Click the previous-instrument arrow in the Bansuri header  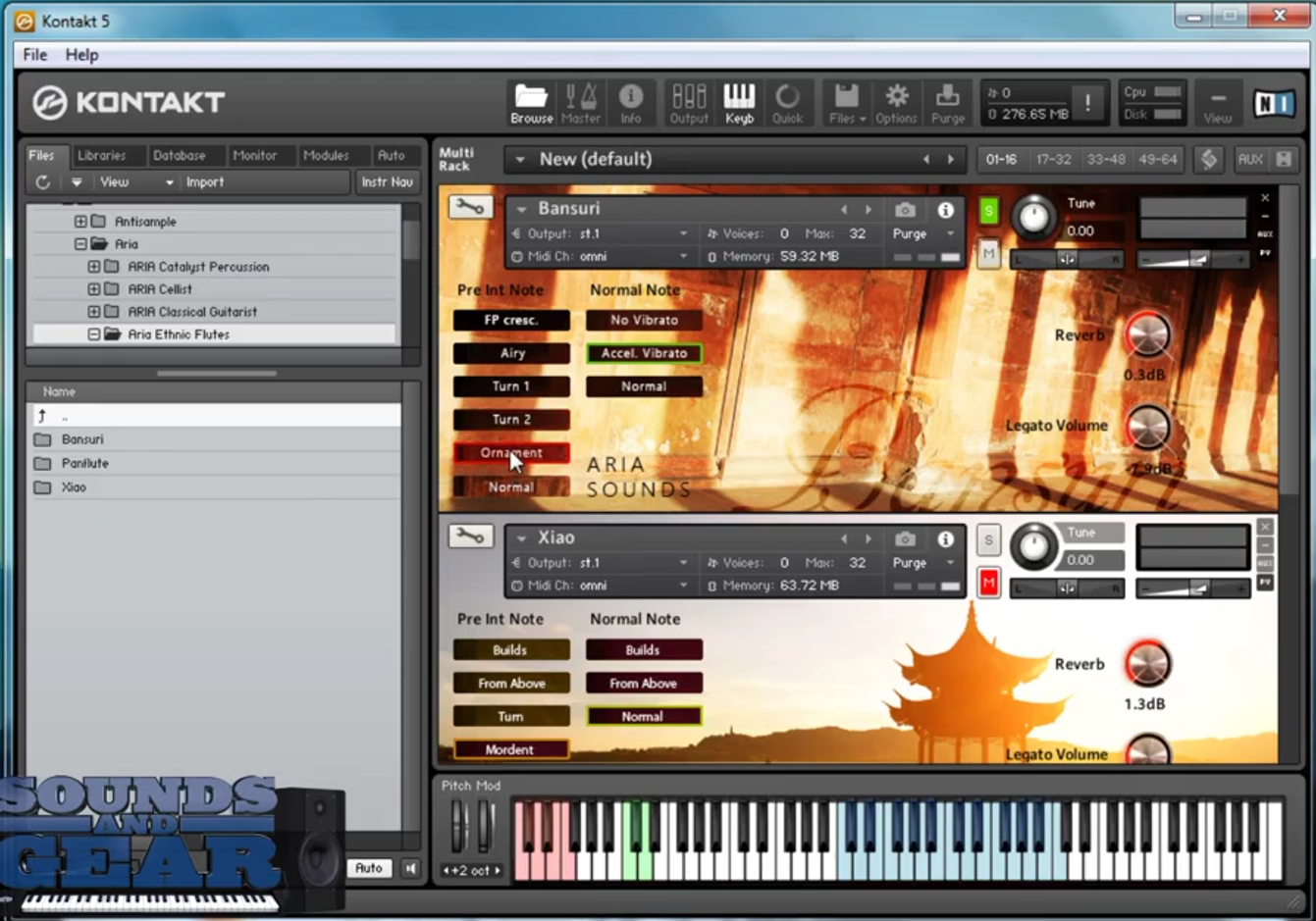click(843, 210)
